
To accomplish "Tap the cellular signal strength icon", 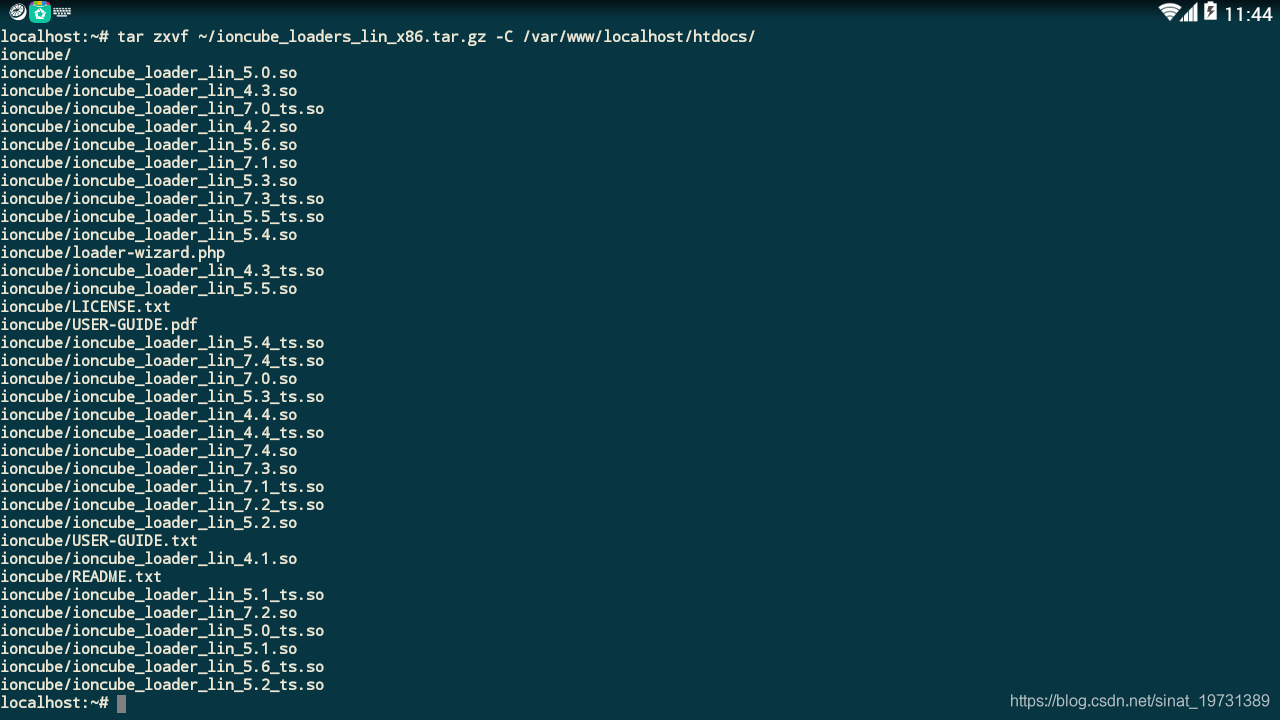I will pos(1189,12).
